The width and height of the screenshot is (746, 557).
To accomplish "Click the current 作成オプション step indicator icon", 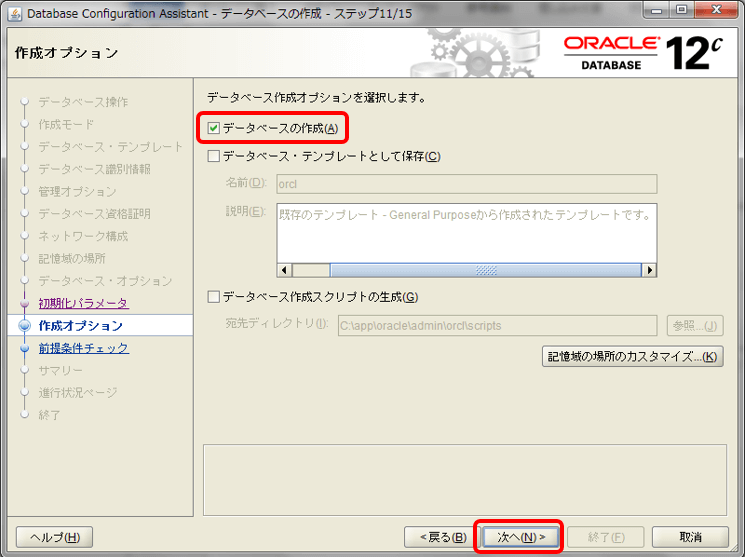I will (x=24, y=326).
